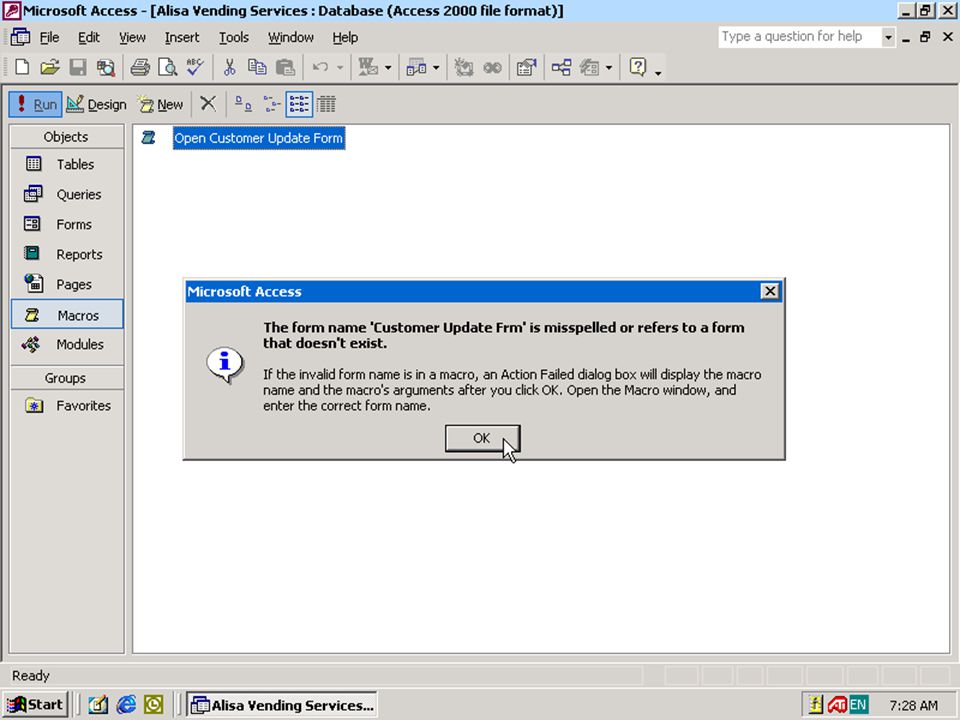Click the Delete X icon in database toolbar
960x720 pixels.
(x=208, y=103)
